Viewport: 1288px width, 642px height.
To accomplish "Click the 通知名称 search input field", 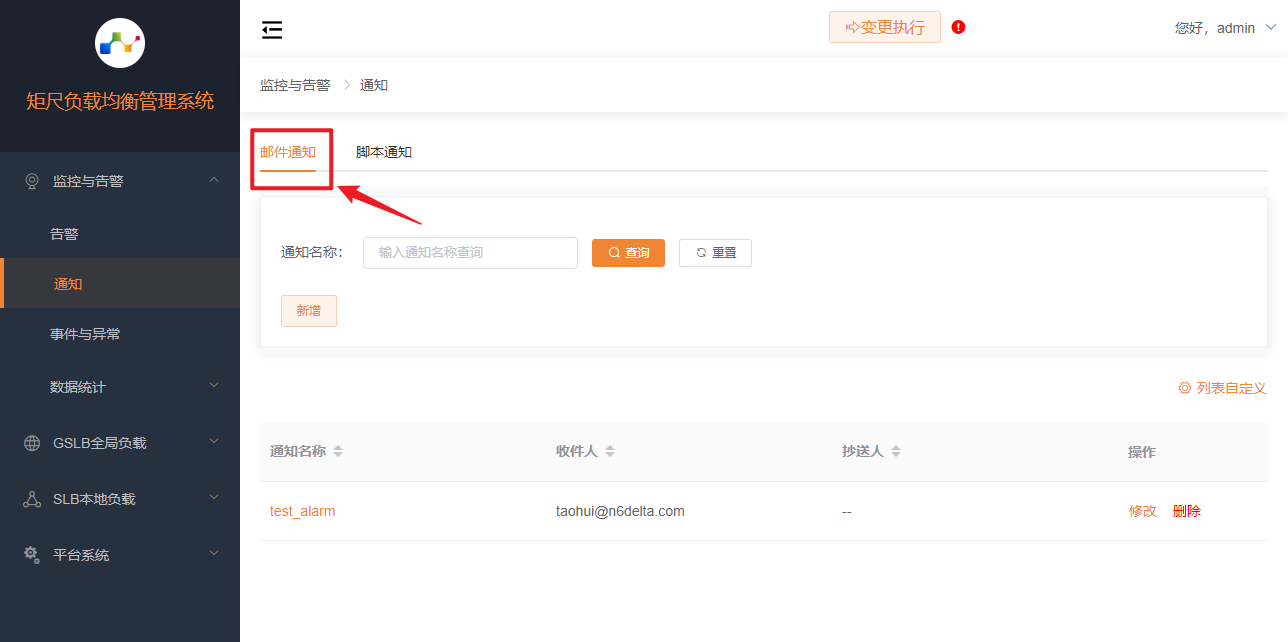I will (x=470, y=253).
